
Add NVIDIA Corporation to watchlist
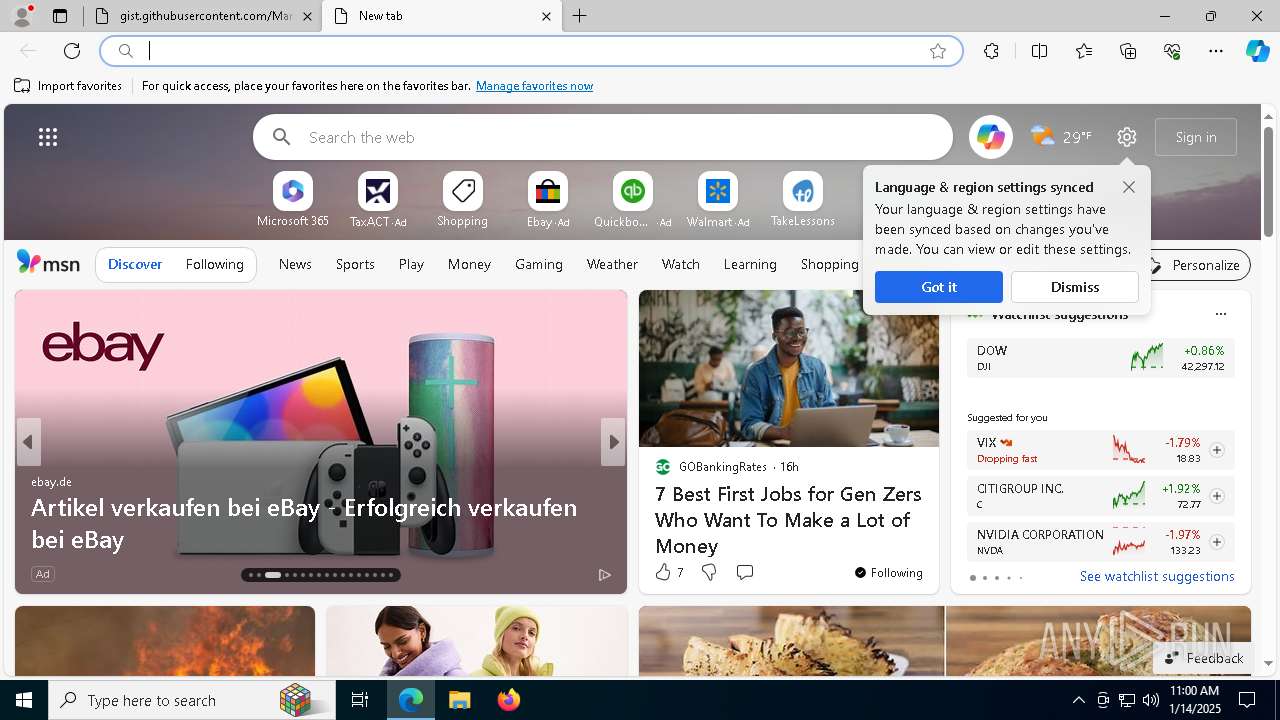pos(1217,542)
